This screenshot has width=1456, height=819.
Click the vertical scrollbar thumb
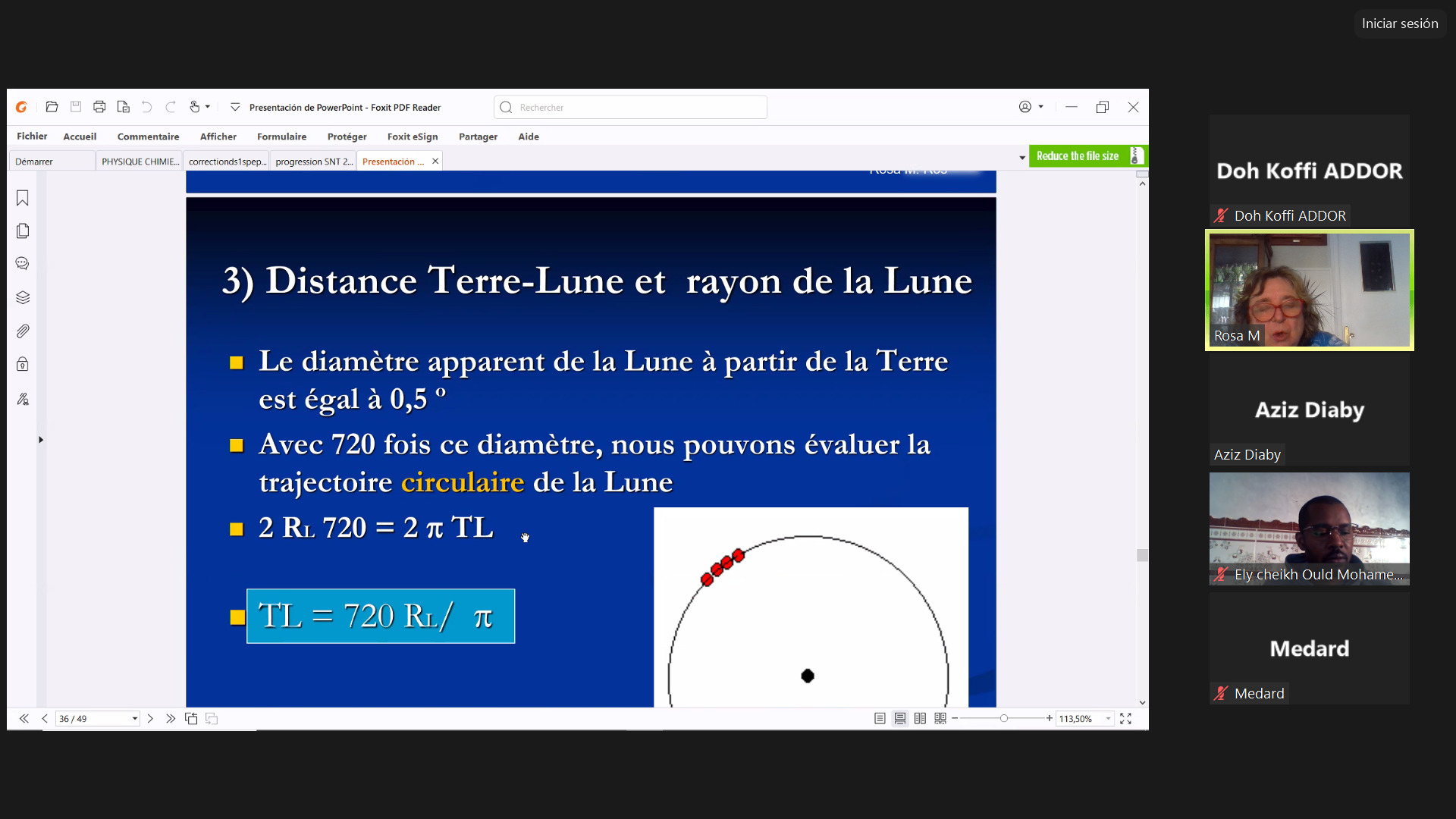pos(1142,555)
